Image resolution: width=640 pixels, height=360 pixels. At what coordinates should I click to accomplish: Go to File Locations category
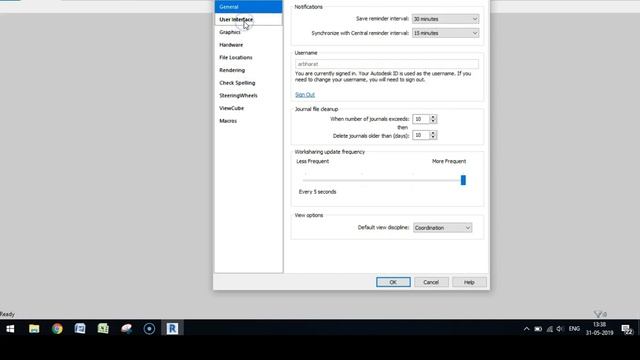249,58
